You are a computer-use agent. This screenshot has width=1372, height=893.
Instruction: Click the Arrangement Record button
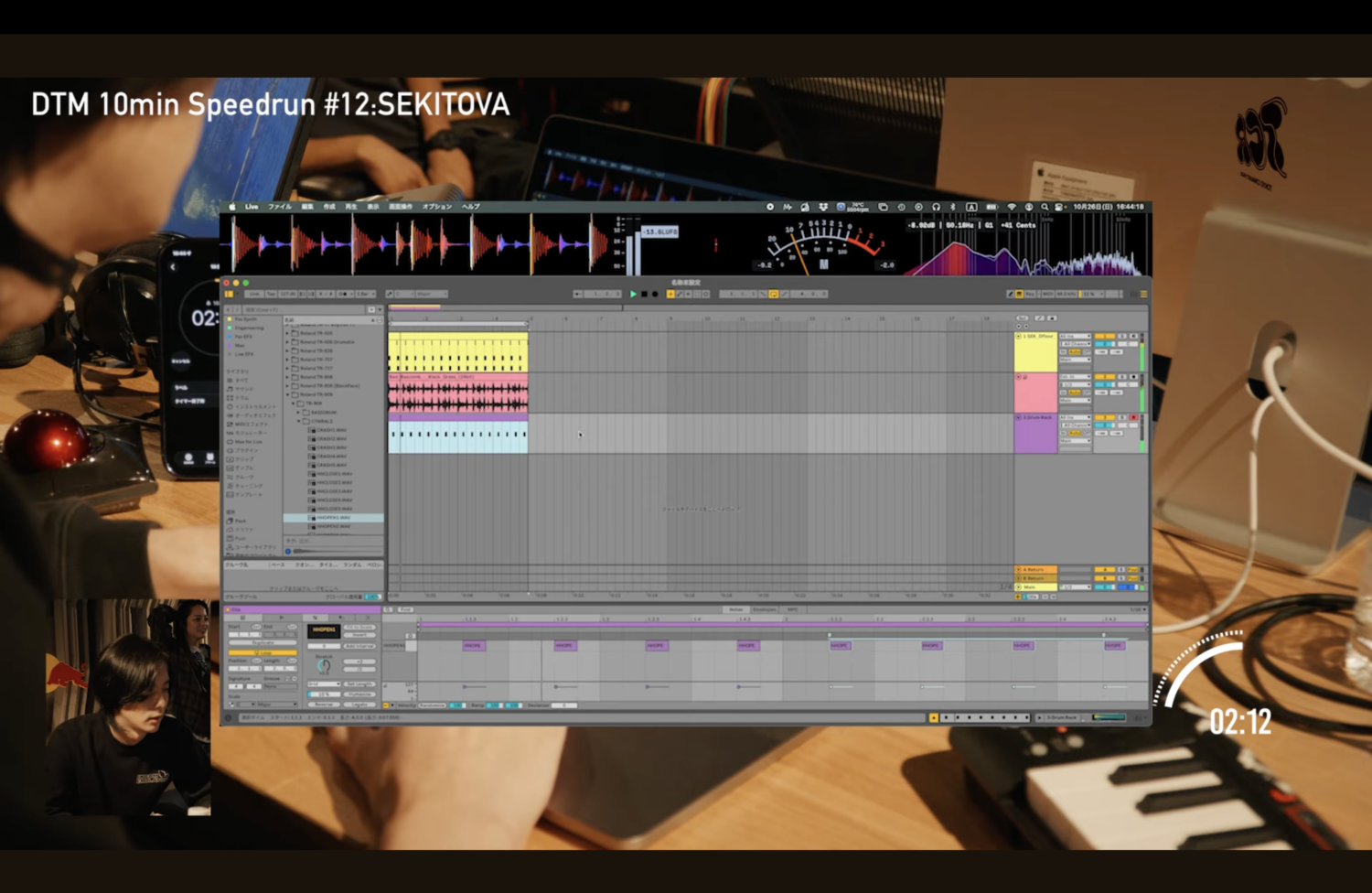655,295
